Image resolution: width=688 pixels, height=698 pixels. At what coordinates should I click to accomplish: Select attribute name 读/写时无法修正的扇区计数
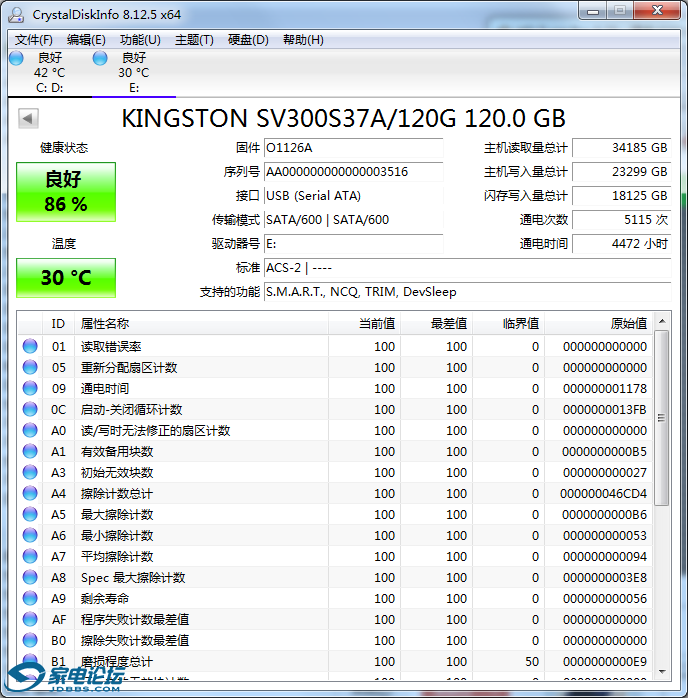pos(155,430)
